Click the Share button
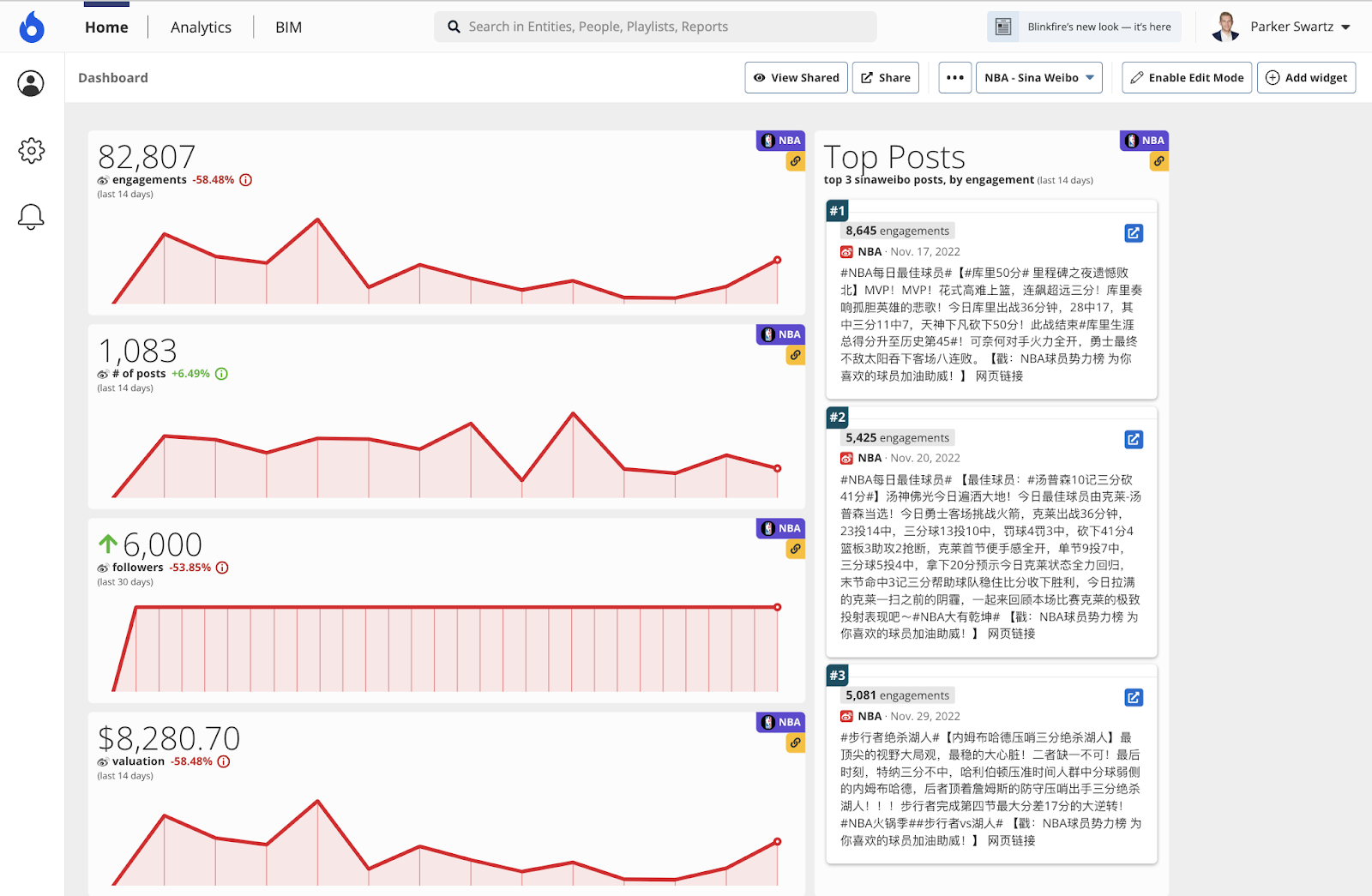The height and width of the screenshot is (896, 1372). [886, 77]
